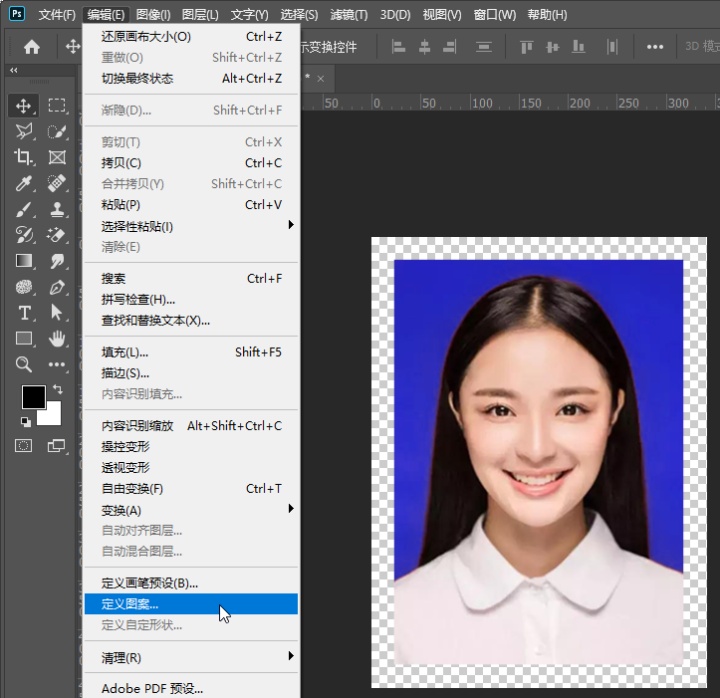
Task: Open the 文件(F) menu
Action: point(57,15)
